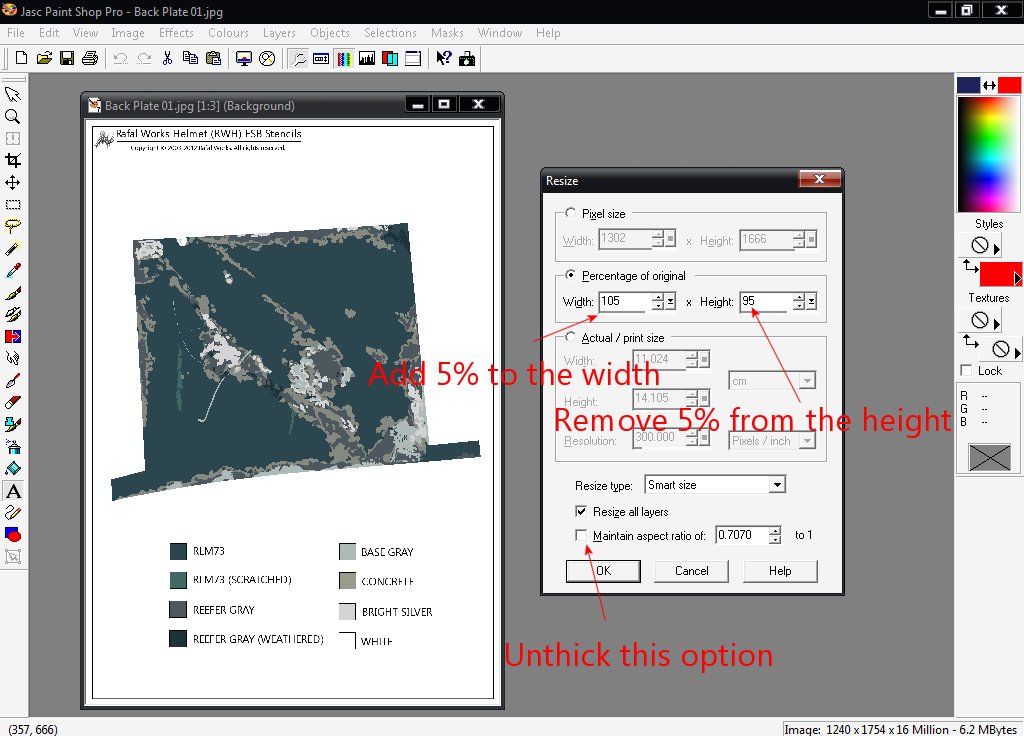Click the Copy icon in toolbar
The image size is (1024, 736).
[190, 58]
